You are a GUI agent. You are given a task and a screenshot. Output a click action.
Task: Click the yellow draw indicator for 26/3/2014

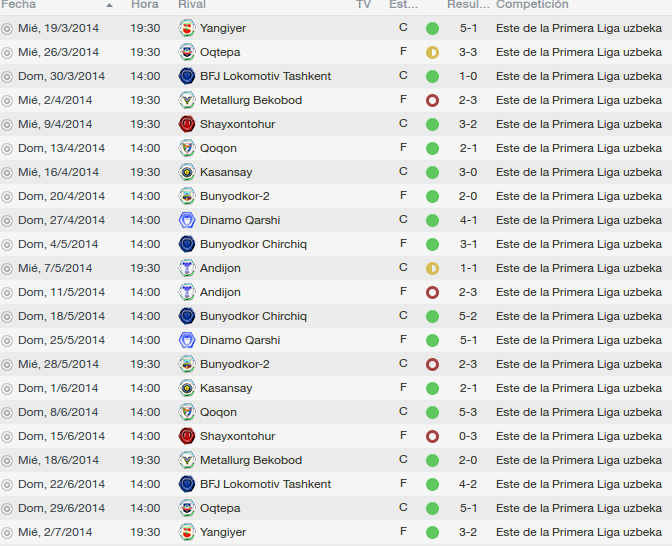click(432, 53)
